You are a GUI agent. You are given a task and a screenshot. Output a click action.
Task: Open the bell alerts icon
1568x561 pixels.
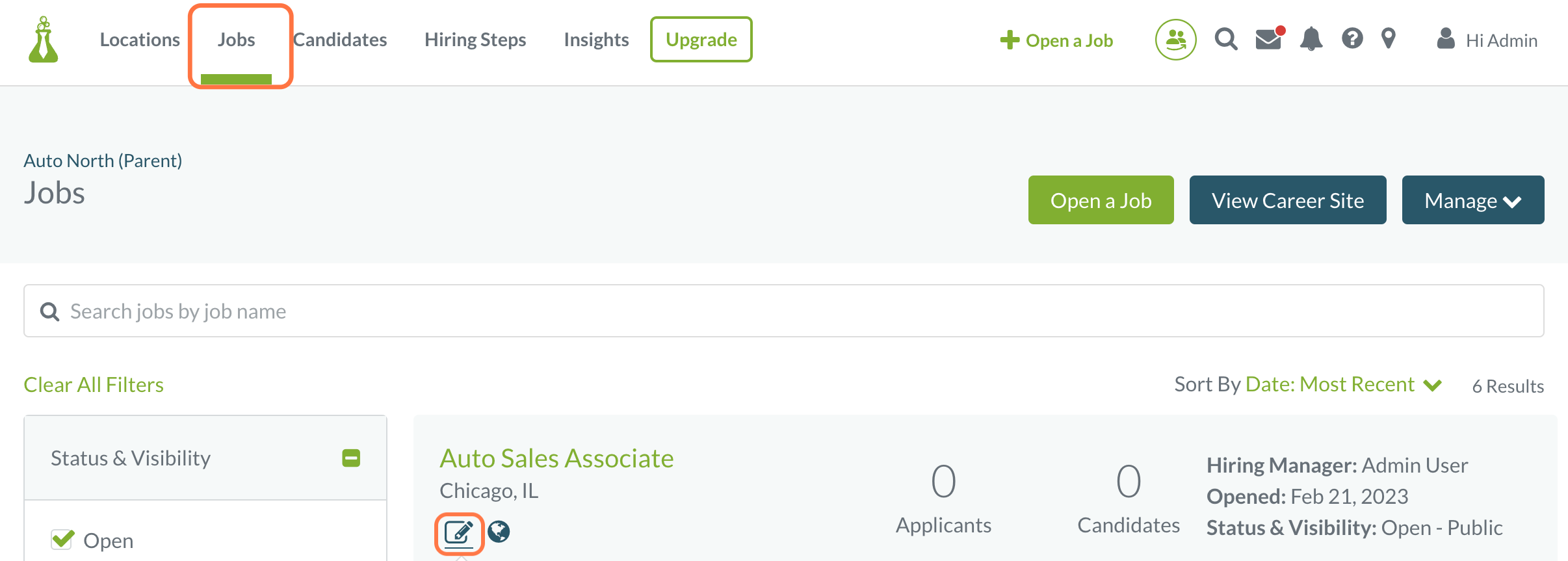click(1311, 39)
